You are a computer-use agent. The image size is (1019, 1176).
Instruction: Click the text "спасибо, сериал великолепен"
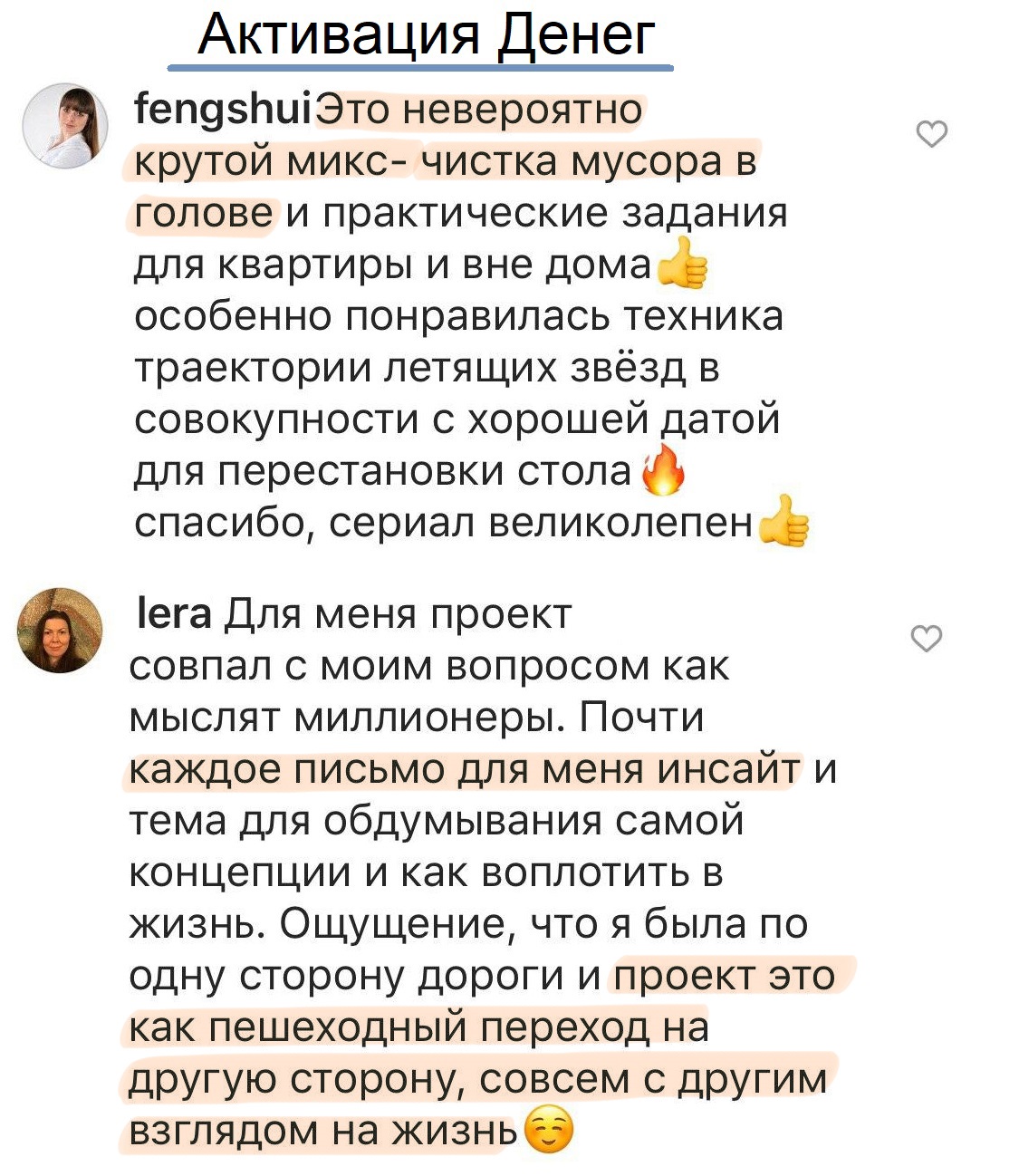tap(444, 524)
